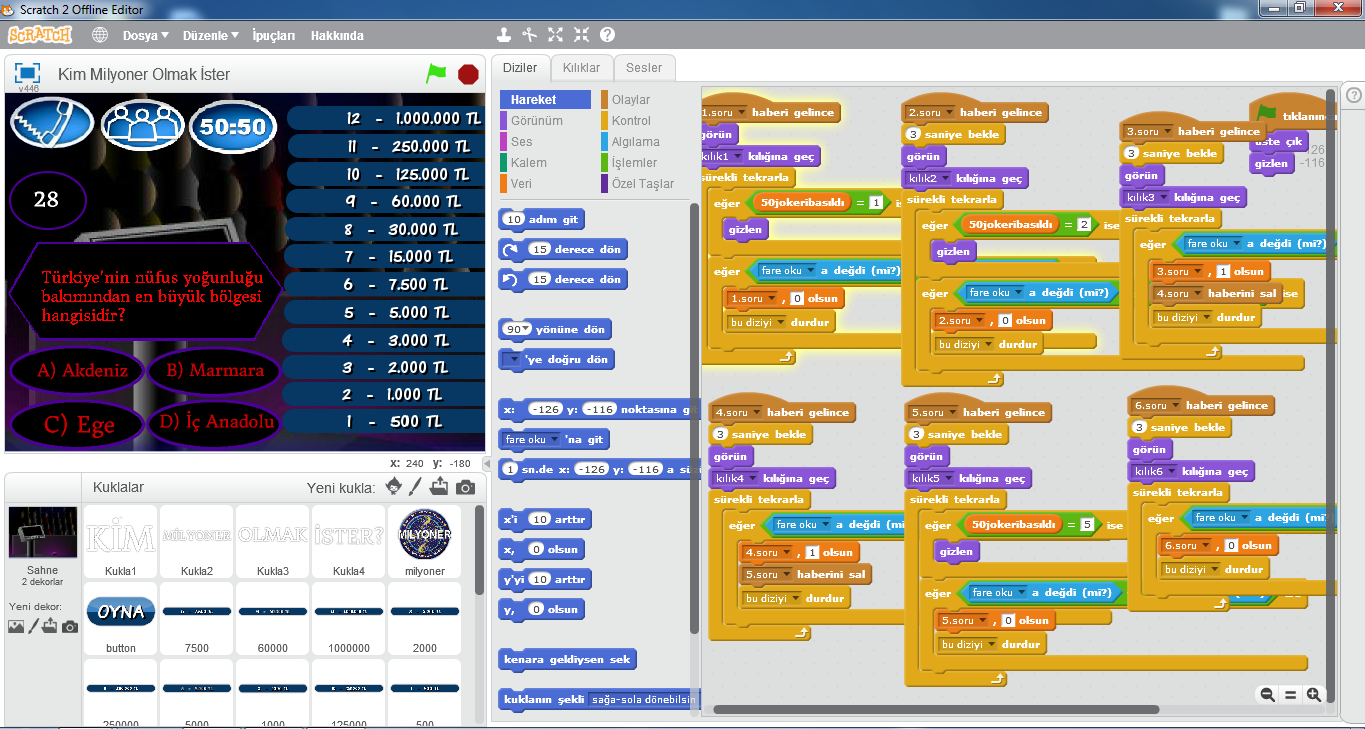
Task: Open the language globe menu
Action: pyautogui.click(x=100, y=35)
